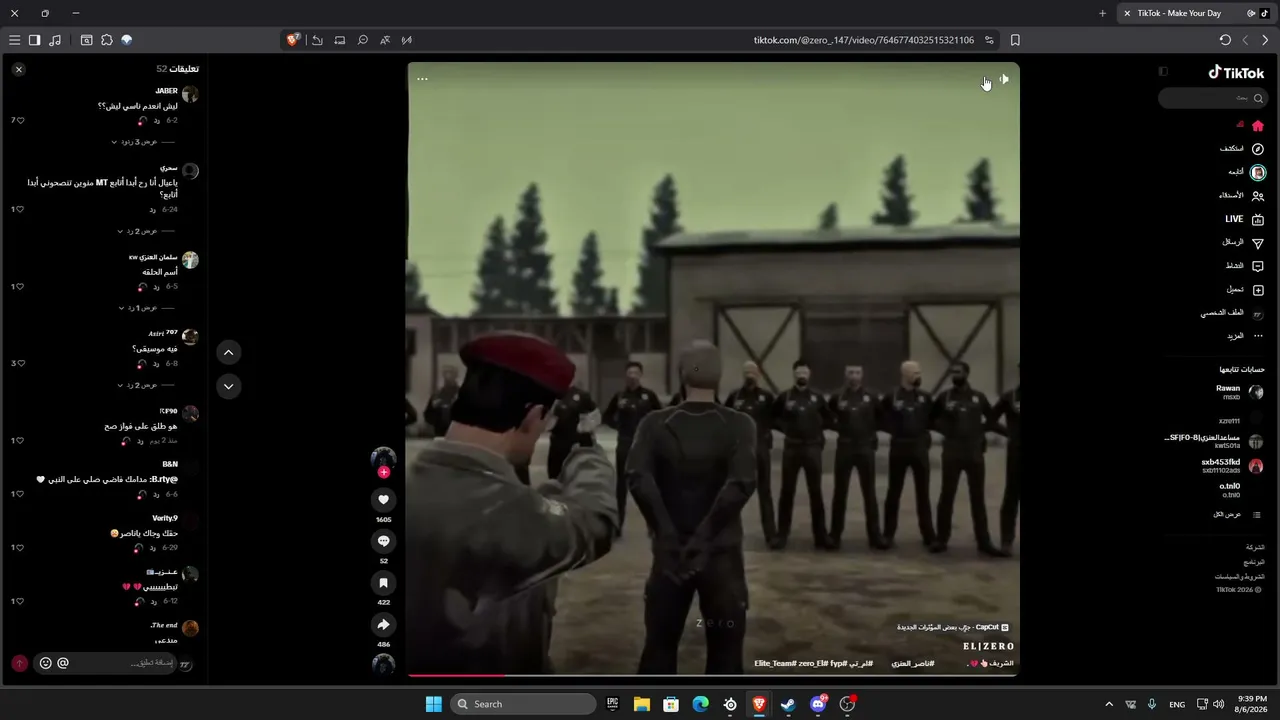Click the TikTok video URL address bar

(x=863, y=40)
